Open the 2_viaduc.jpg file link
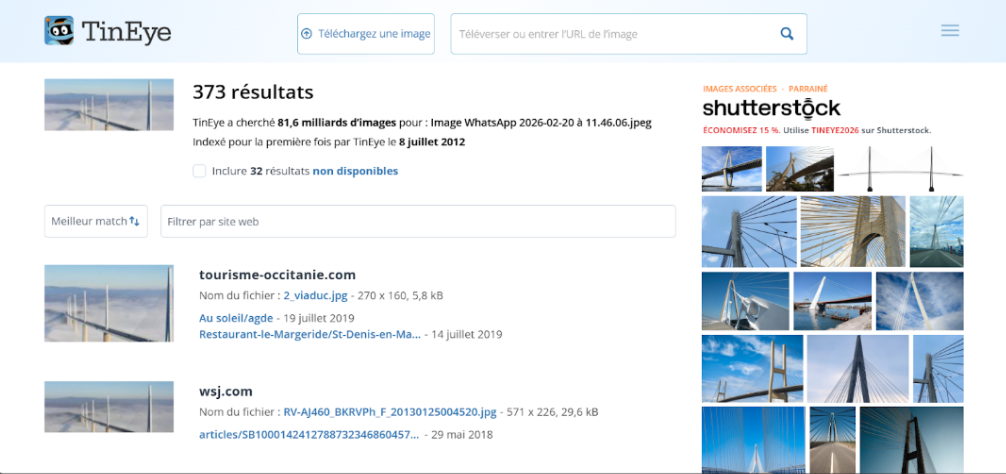The width and height of the screenshot is (1006, 474). click(x=315, y=296)
